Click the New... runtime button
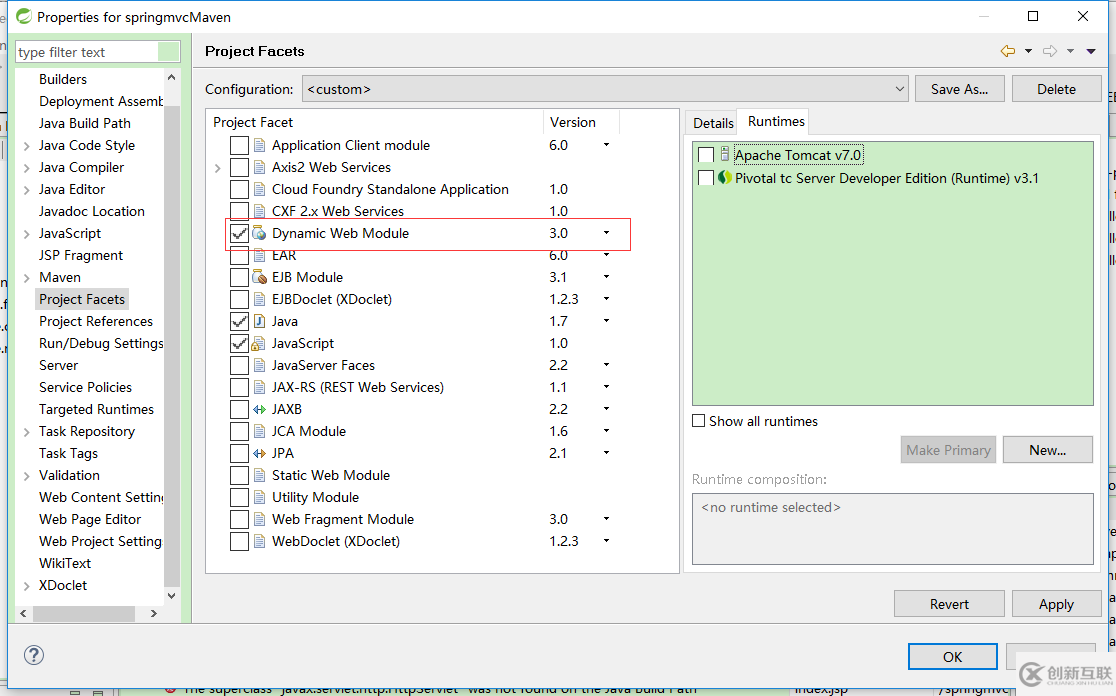The image size is (1116, 696). click(1048, 450)
